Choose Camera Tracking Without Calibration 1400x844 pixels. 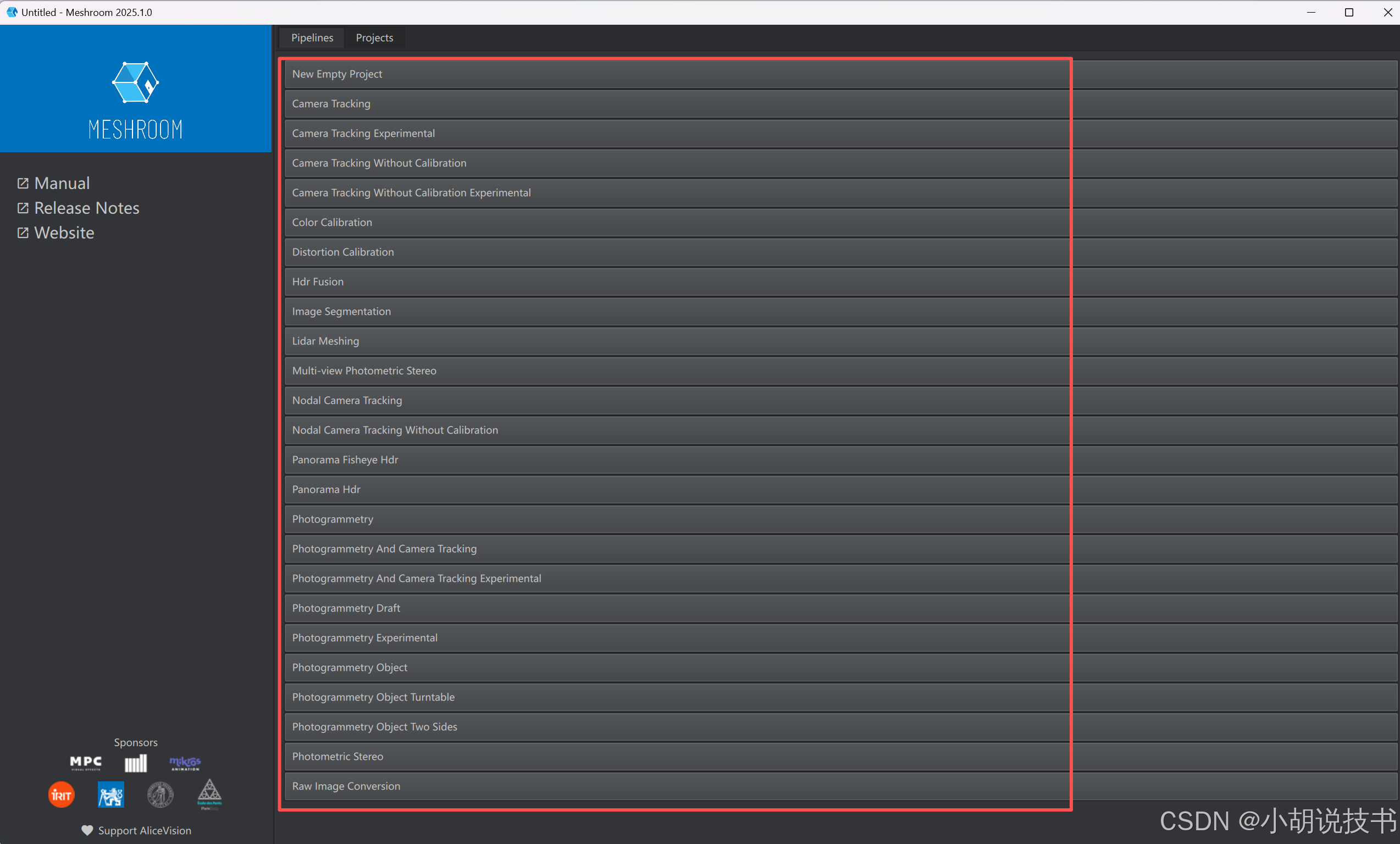[x=840, y=163]
